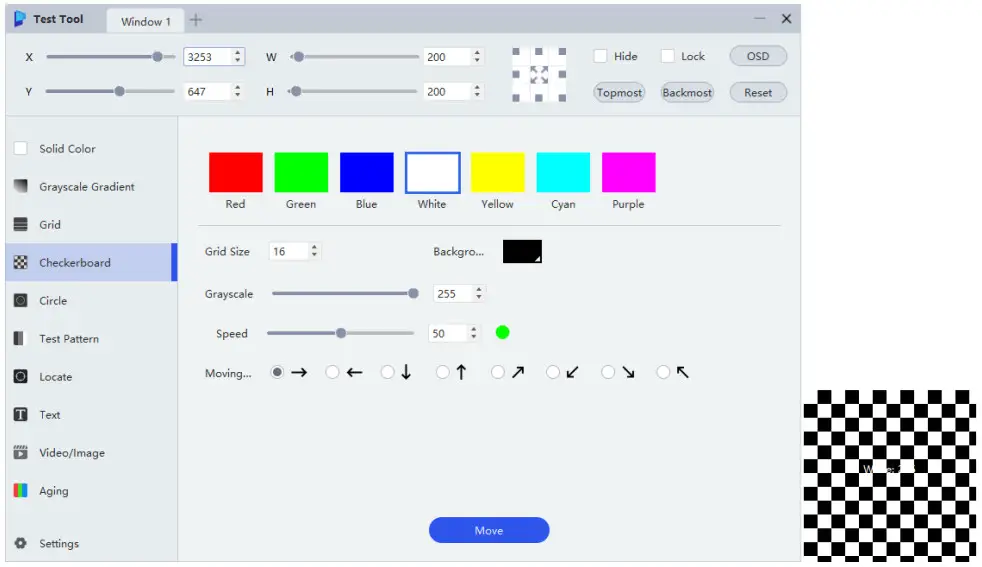This screenshot has height=567, width=982.
Task: Select the up-right diagonal moving direction
Action: coord(497,372)
